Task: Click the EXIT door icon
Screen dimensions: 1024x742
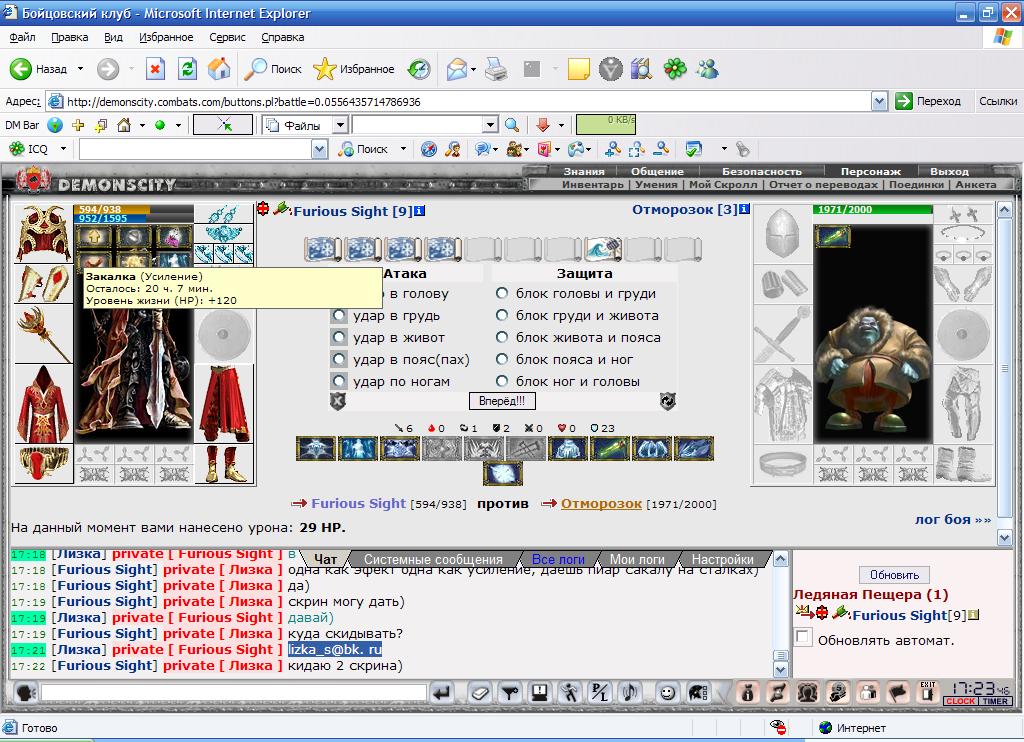Action: tap(927, 692)
